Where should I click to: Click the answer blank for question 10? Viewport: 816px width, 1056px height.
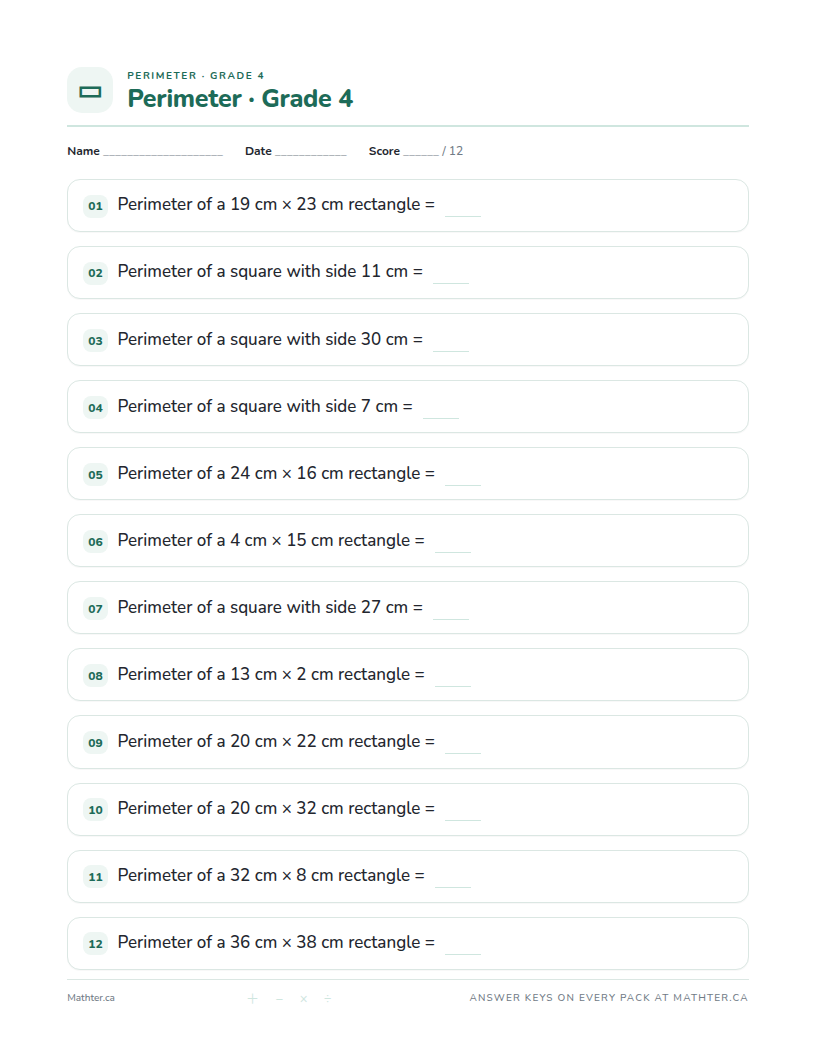463,812
